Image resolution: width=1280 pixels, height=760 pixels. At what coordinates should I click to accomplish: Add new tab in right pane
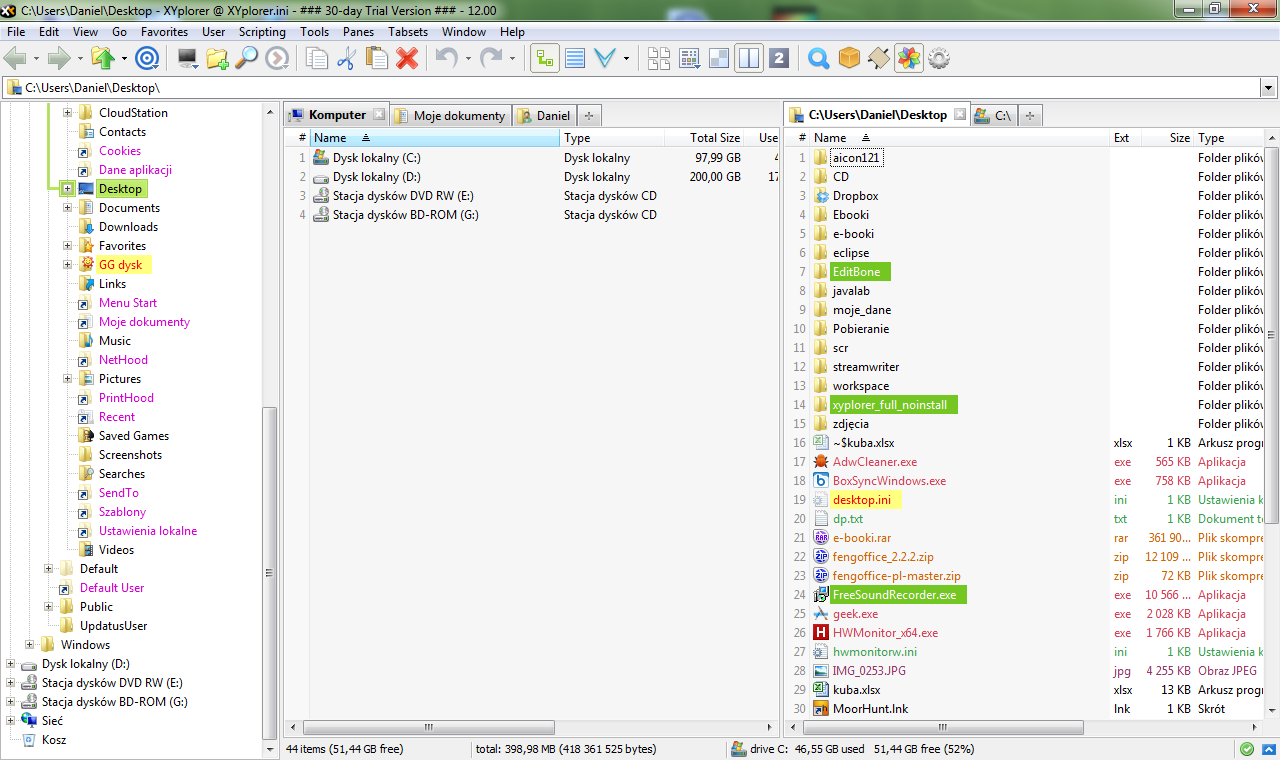[x=1031, y=115]
